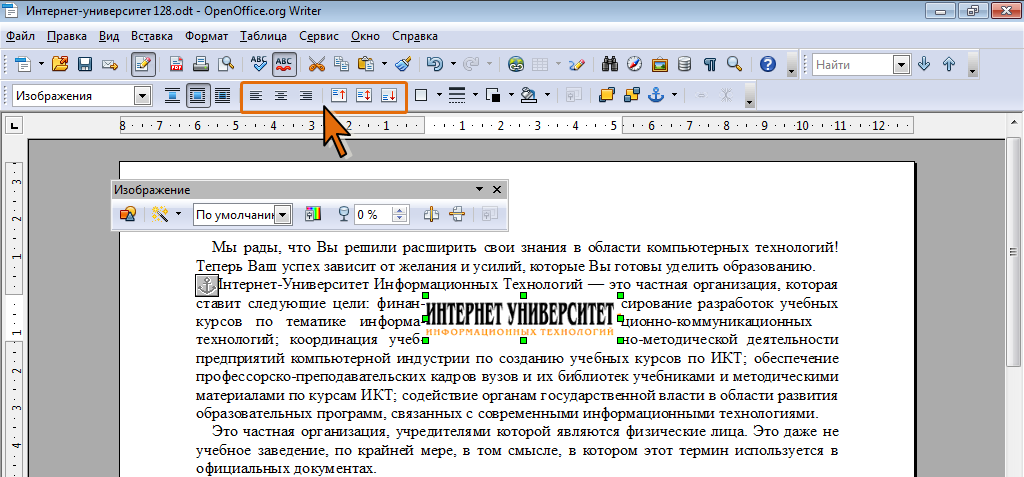Open the Сервис menu
This screenshot has width=1024, height=477.
(319, 36)
